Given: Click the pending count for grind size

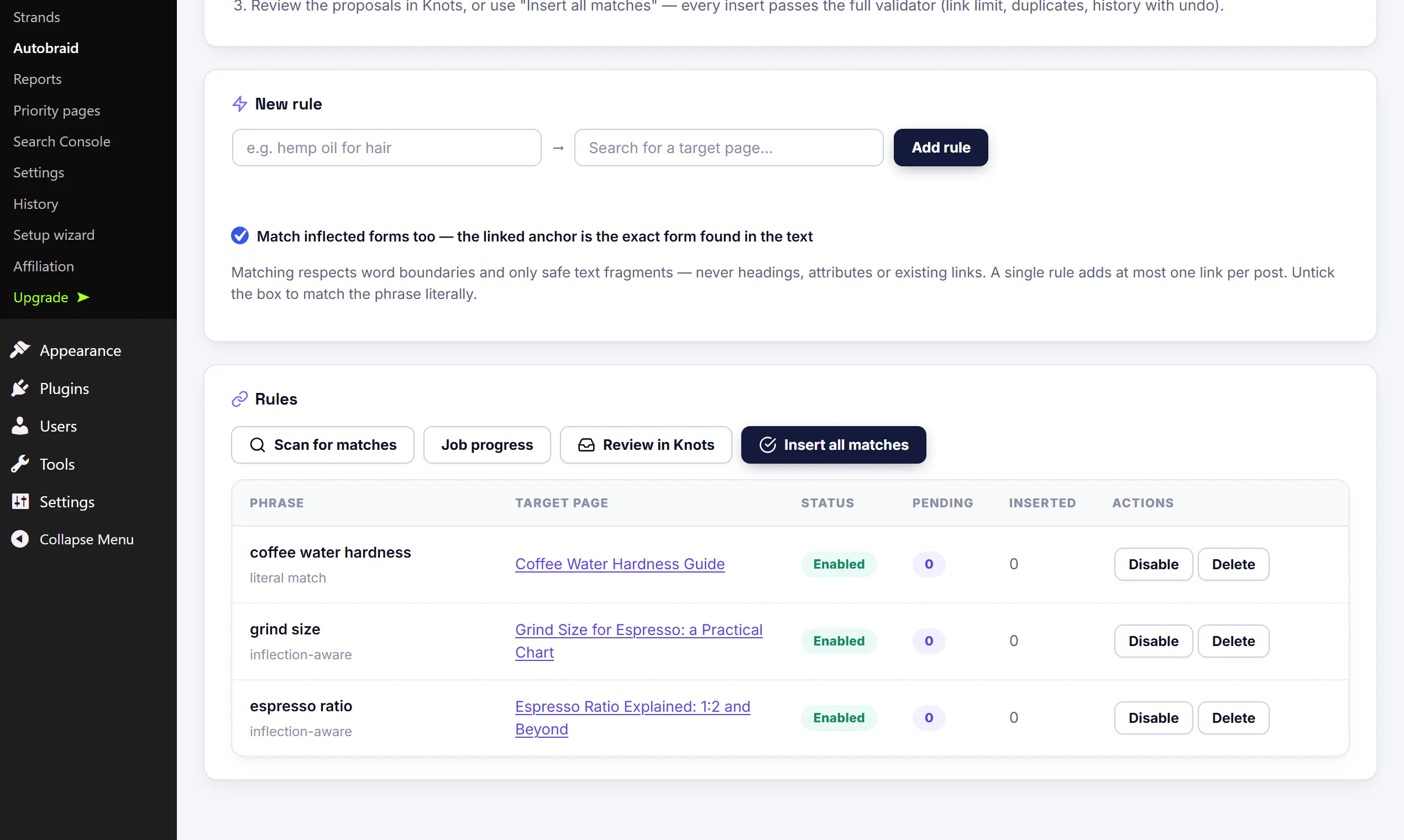Looking at the screenshot, I should (929, 641).
